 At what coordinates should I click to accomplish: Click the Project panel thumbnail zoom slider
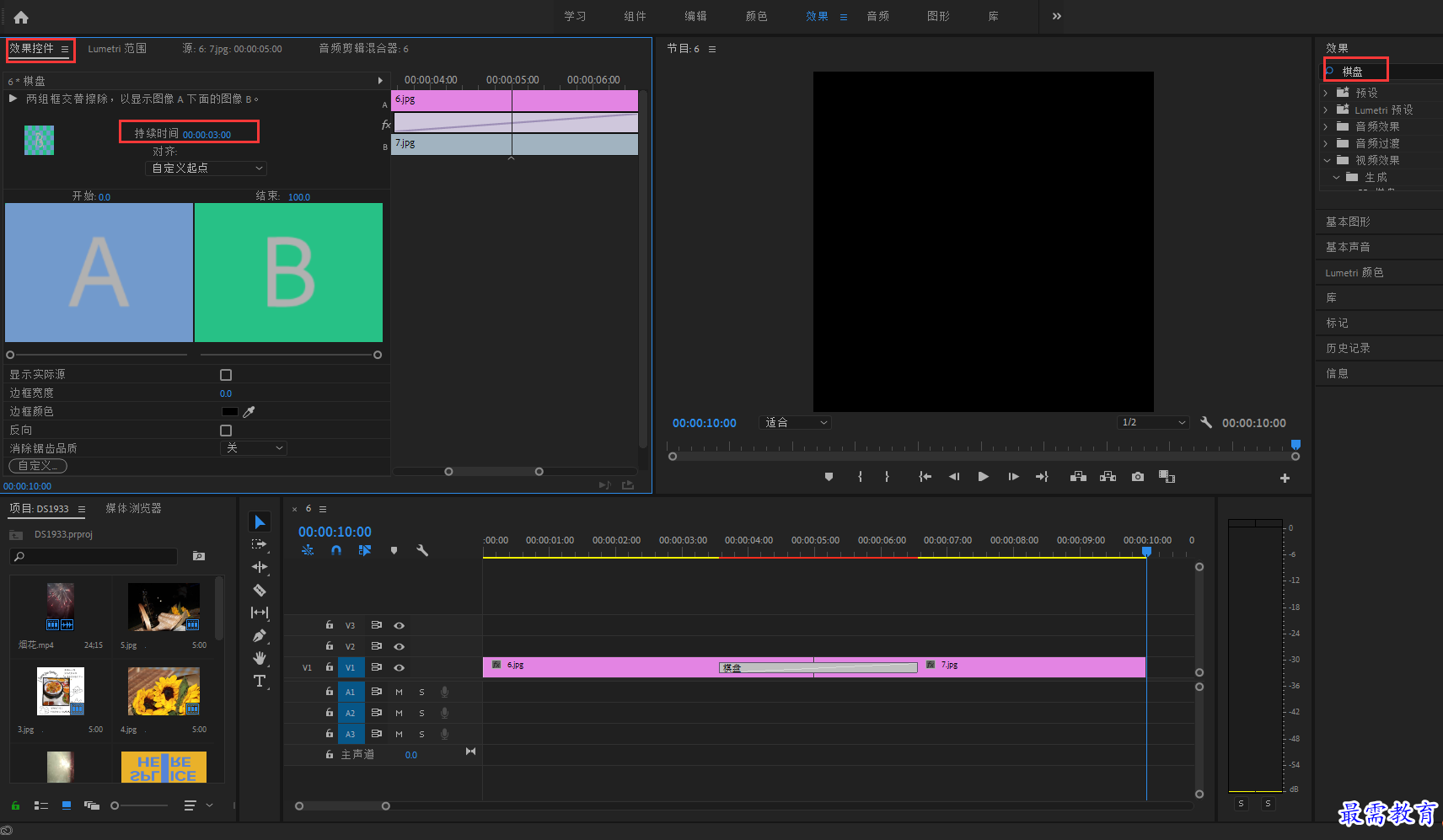tap(139, 805)
